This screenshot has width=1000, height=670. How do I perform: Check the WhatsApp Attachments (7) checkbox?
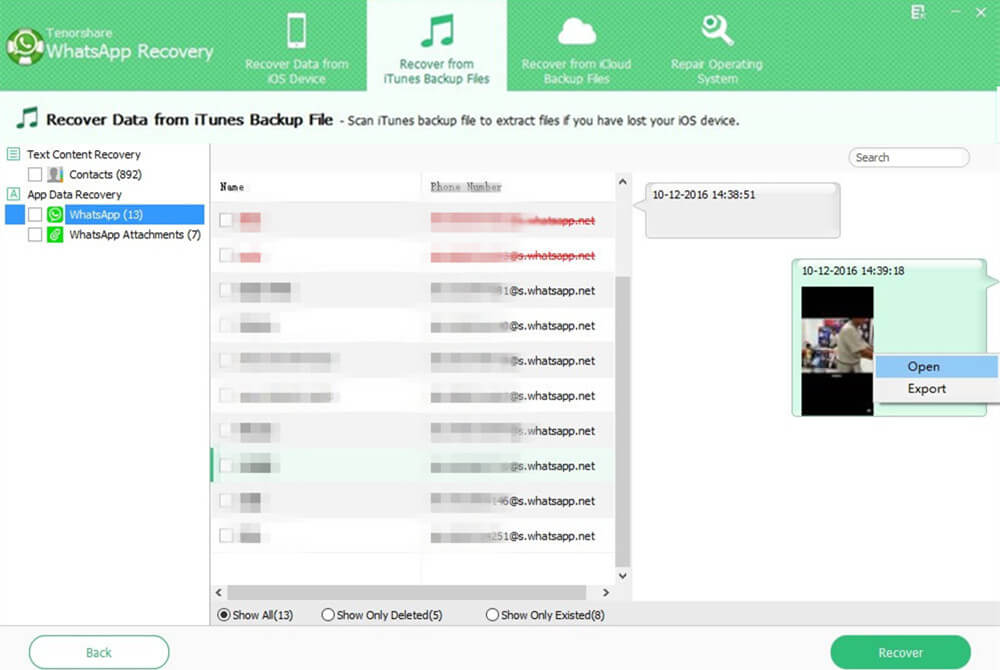click(35, 235)
